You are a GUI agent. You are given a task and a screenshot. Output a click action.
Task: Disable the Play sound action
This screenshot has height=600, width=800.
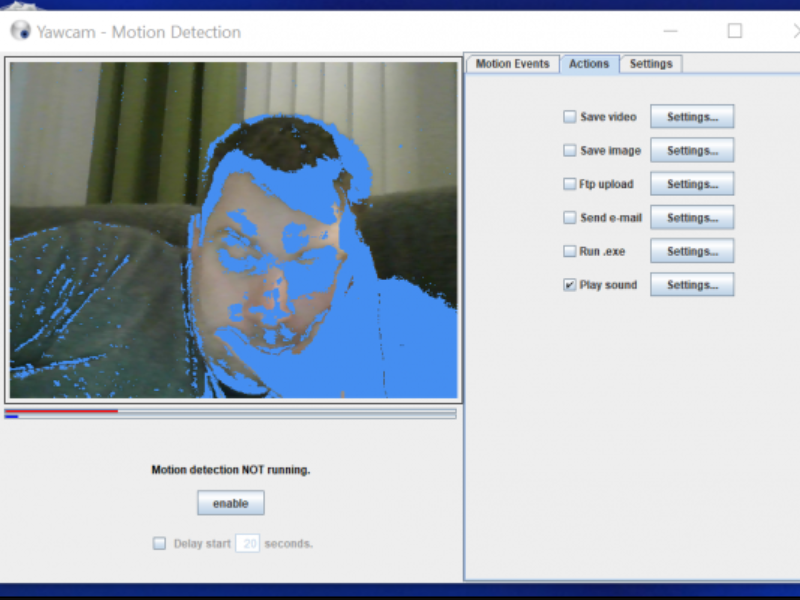569,284
